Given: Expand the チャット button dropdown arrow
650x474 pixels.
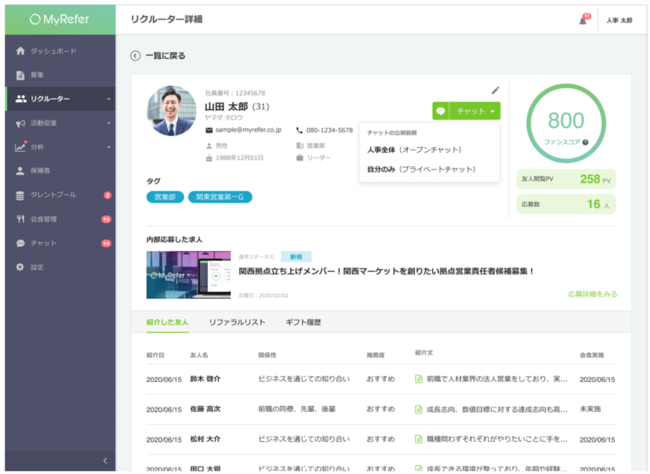Looking at the screenshot, I should [x=492, y=112].
